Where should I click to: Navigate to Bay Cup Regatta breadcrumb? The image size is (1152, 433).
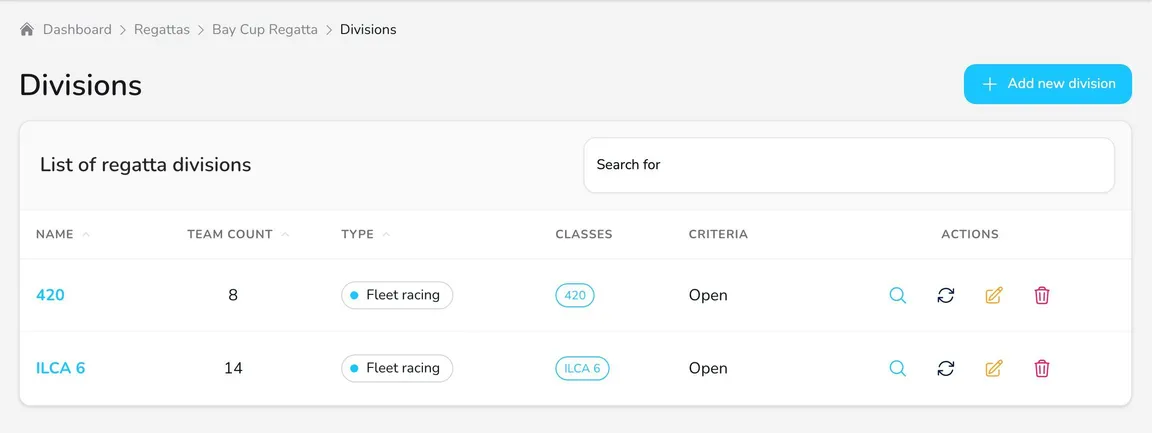(x=265, y=30)
